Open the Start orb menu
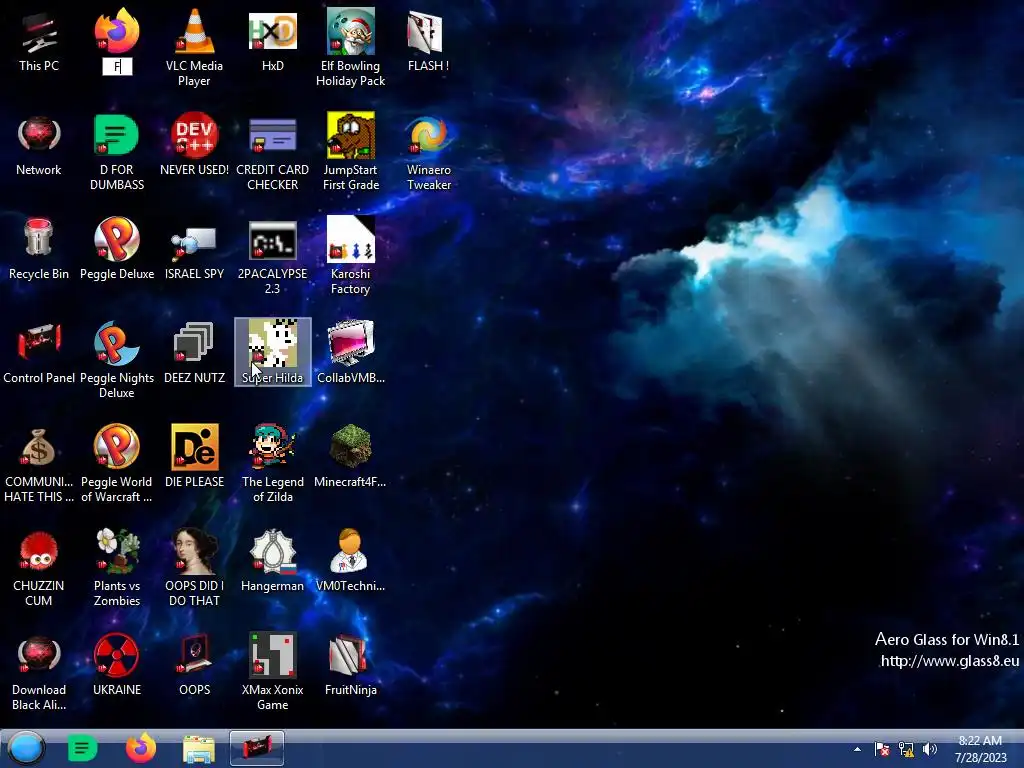 (26, 748)
